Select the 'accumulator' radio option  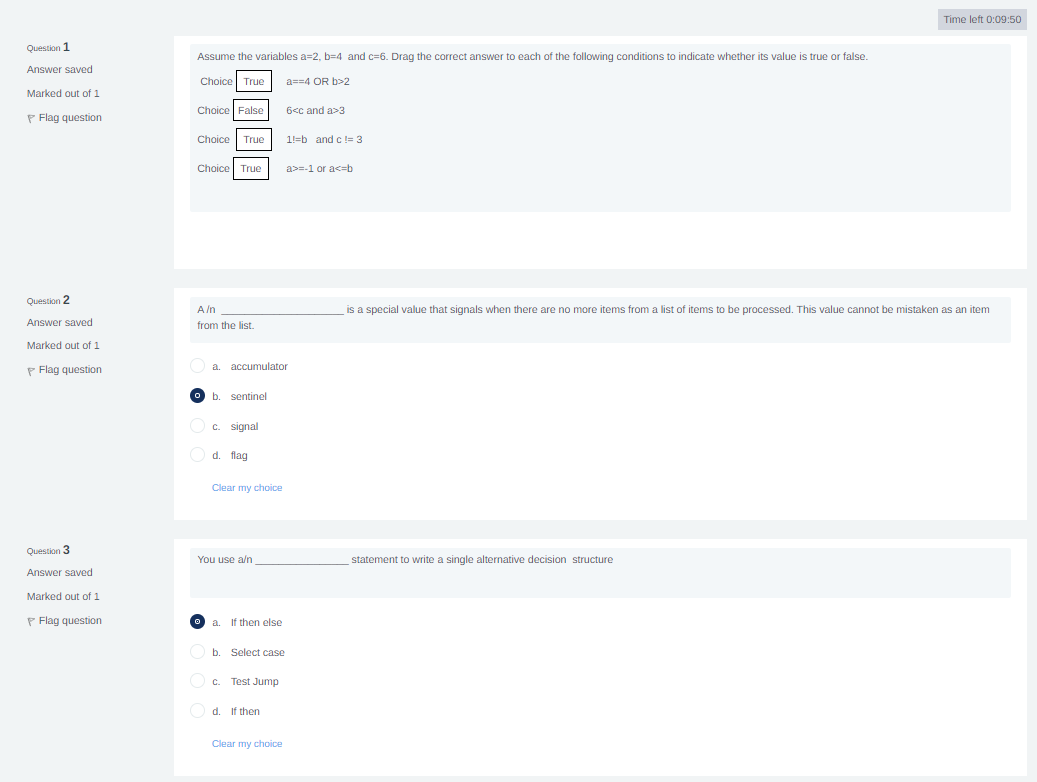click(197, 366)
